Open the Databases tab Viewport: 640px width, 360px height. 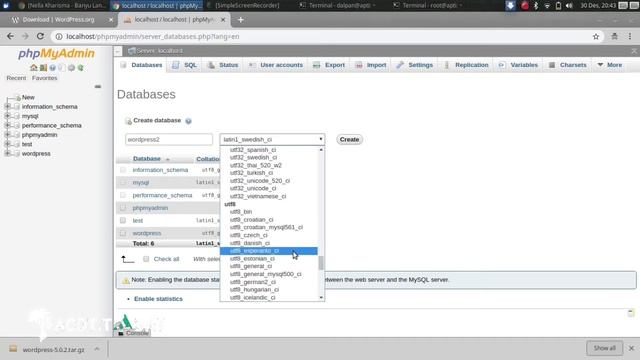(x=142, y=65)
